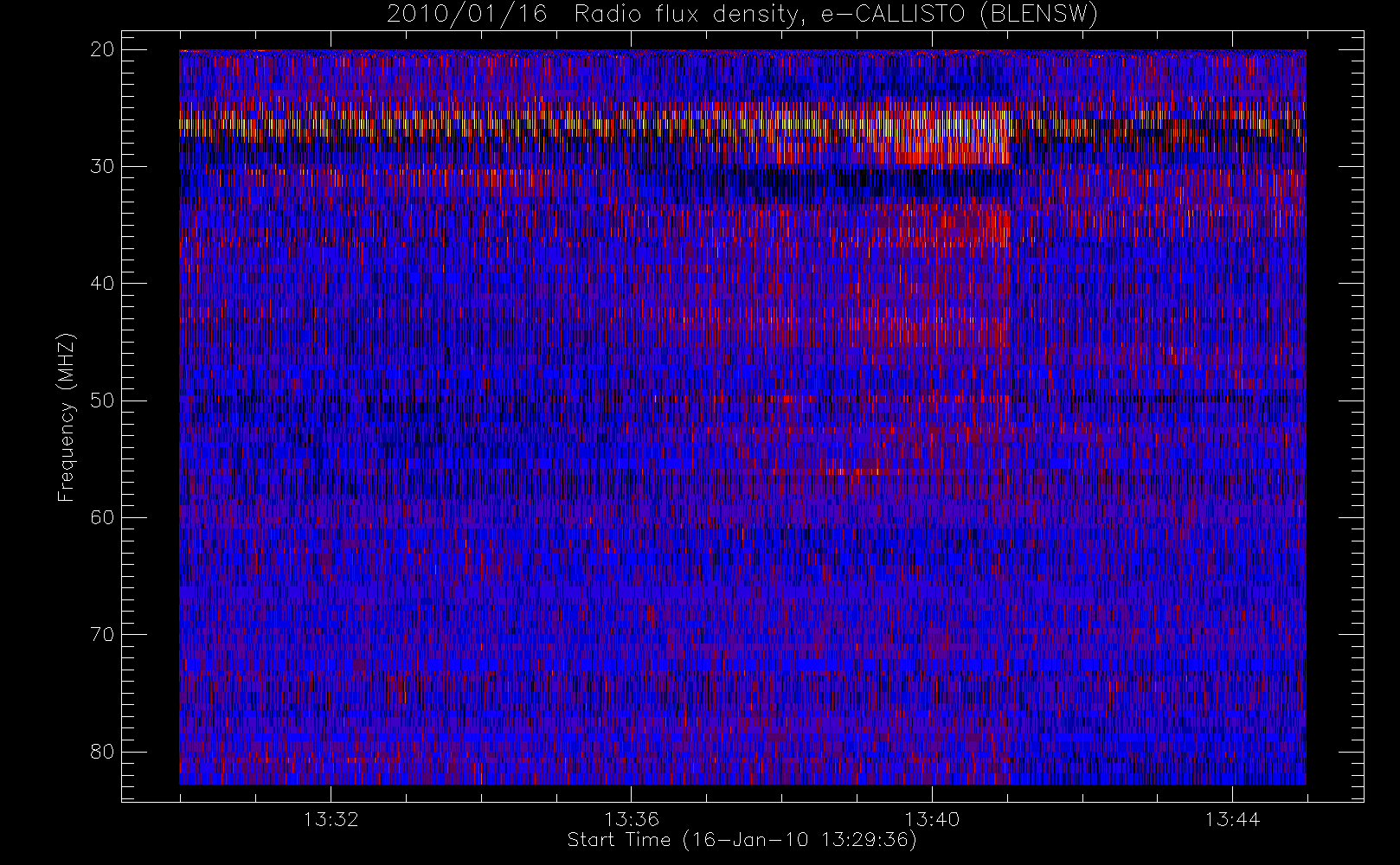
Task: Click the 50 frequency tick label
Action: (102, 400)
